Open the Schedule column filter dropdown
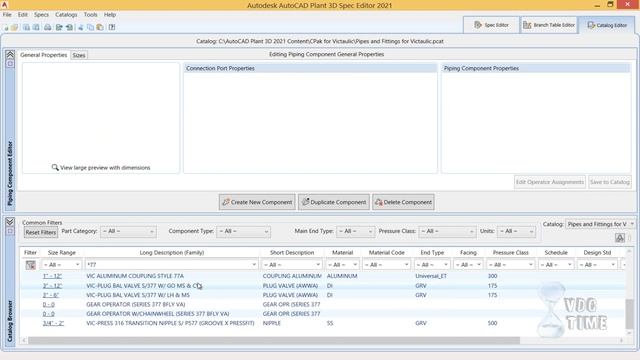 [556, 265]
